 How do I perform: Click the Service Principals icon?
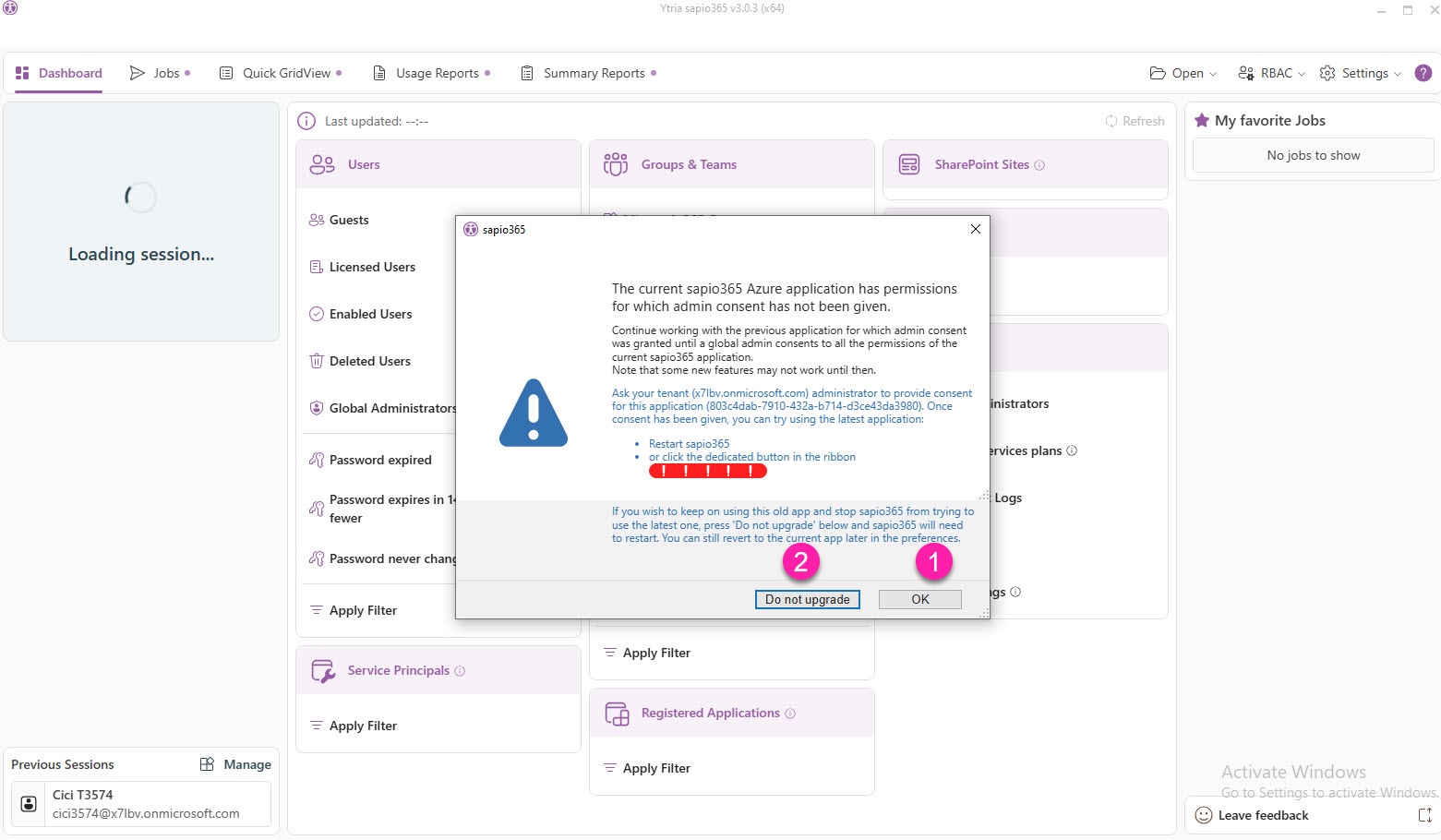point(323,671)
